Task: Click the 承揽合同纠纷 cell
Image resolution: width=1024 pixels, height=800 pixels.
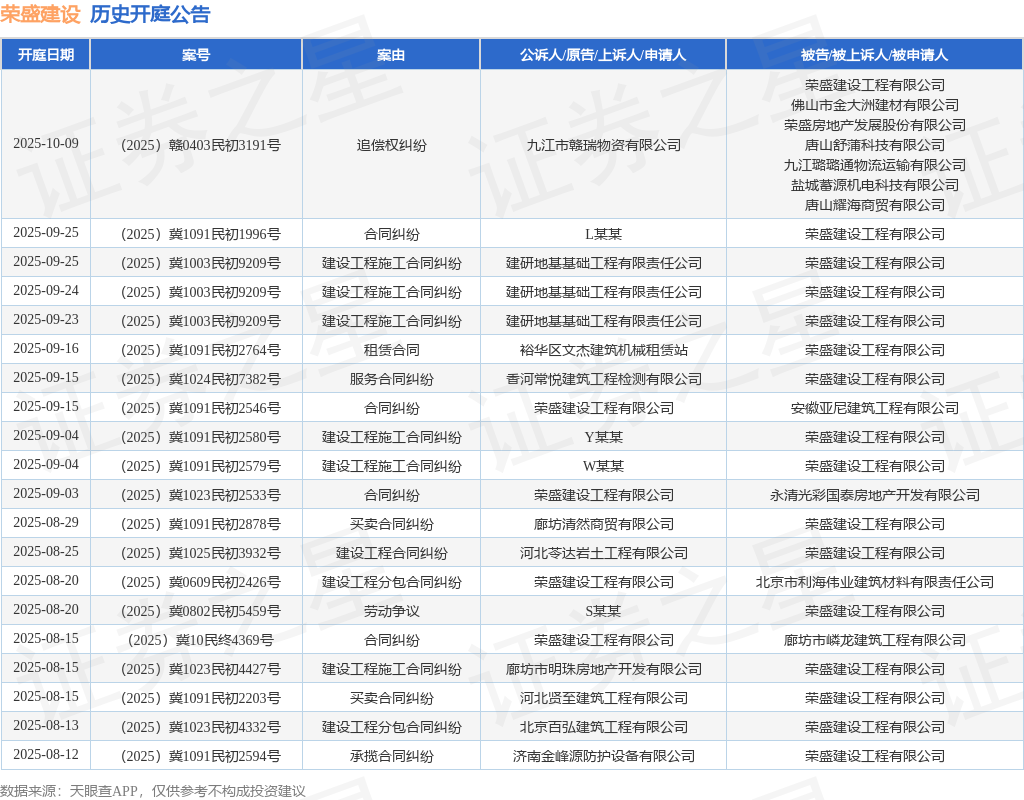Action: [391, 756]
